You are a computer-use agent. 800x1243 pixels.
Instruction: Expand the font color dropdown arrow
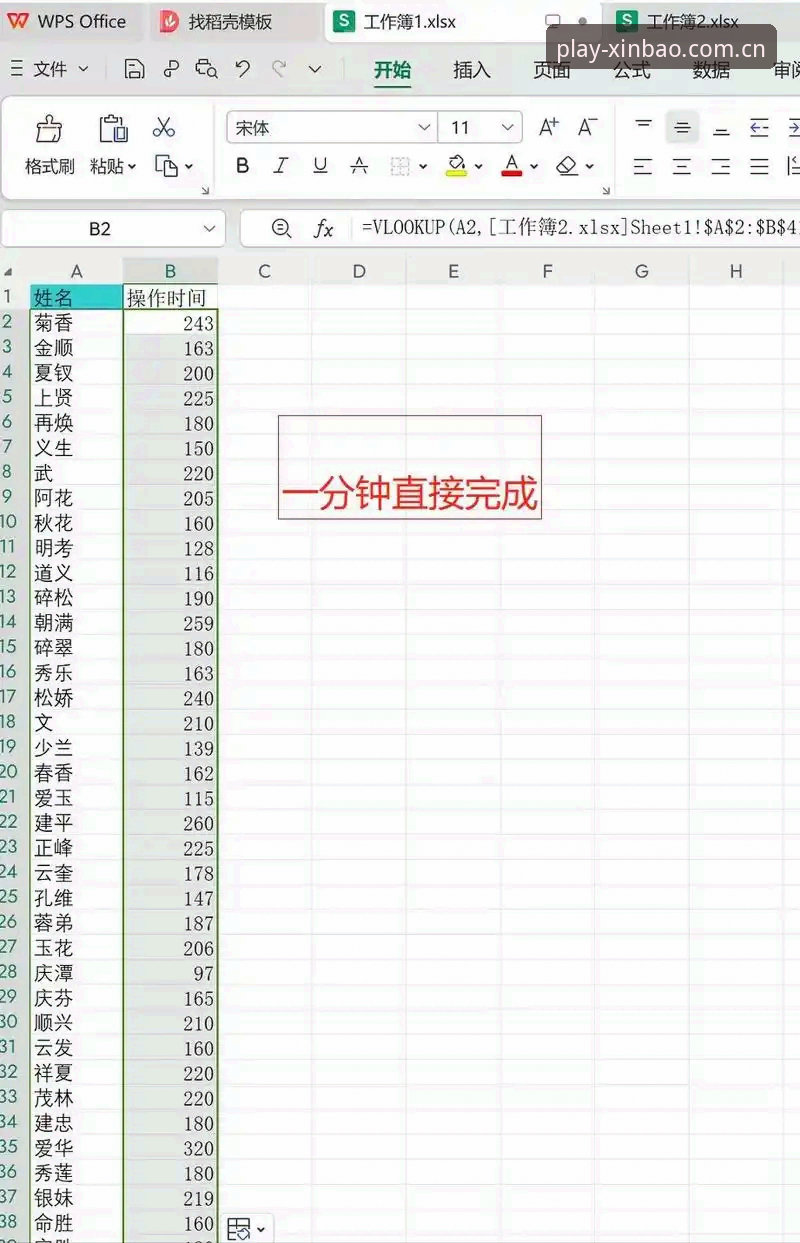(534, 167)
